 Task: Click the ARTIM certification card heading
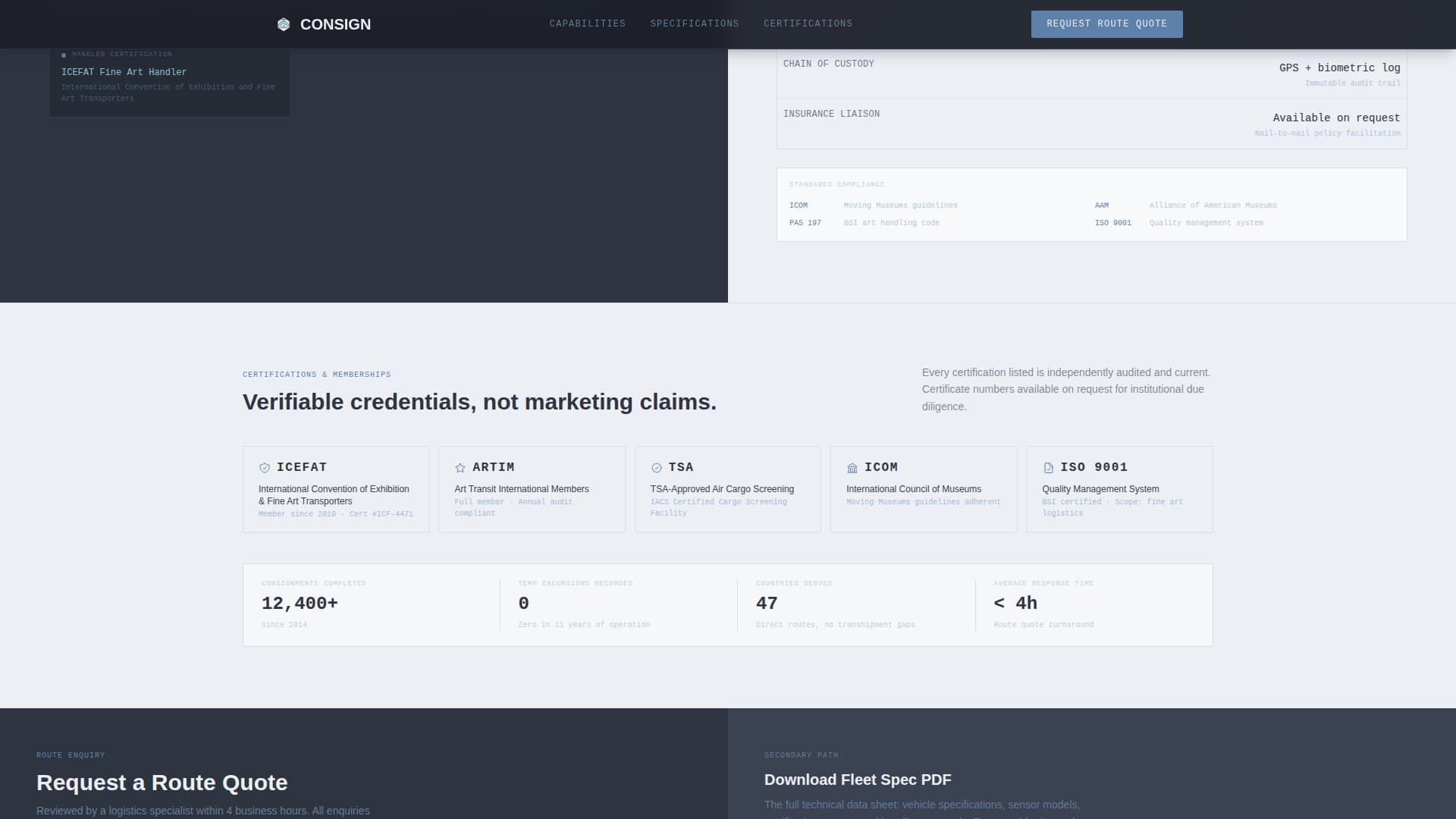click(x=494, y=467)
